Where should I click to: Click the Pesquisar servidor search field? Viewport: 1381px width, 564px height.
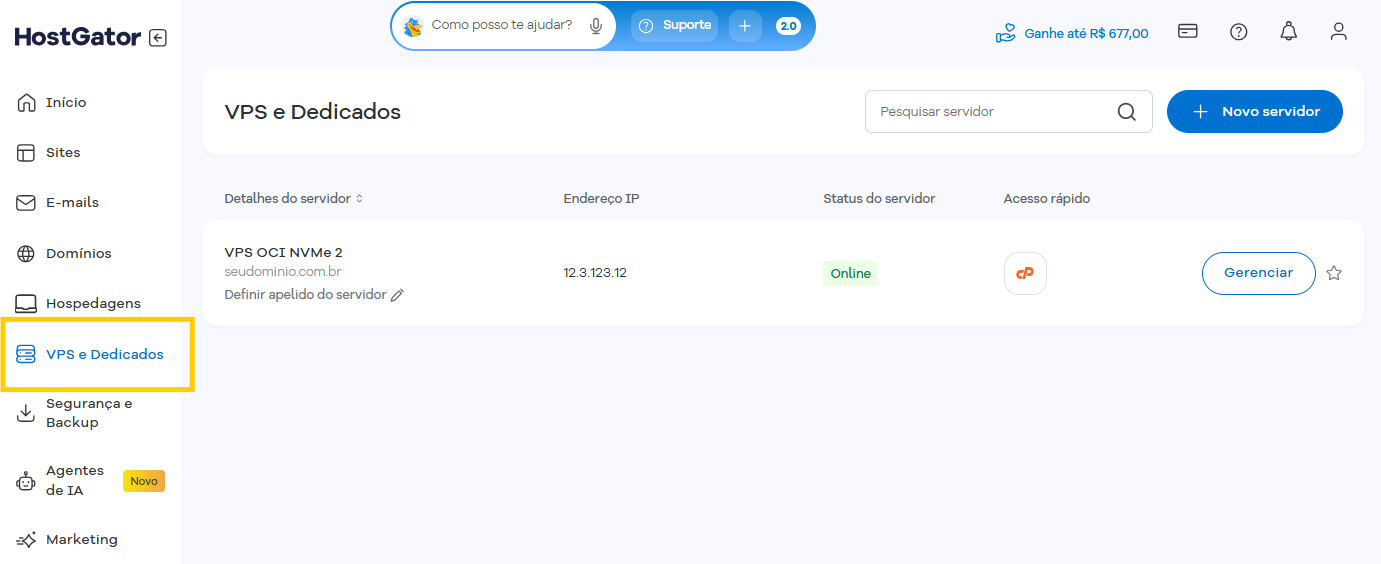1009,111
